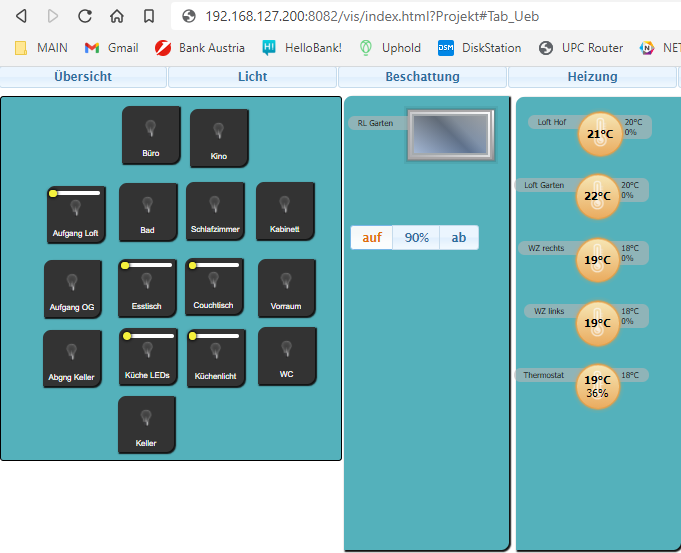Switch the Keller light tile
This screenshot has height=553, width=681.
click(147, 425)
